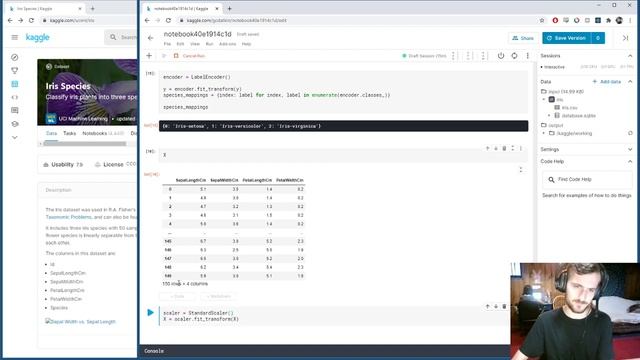Move the StandardScaler cell down
Viewport: 640px width, 360px height.
click(496, 306)
